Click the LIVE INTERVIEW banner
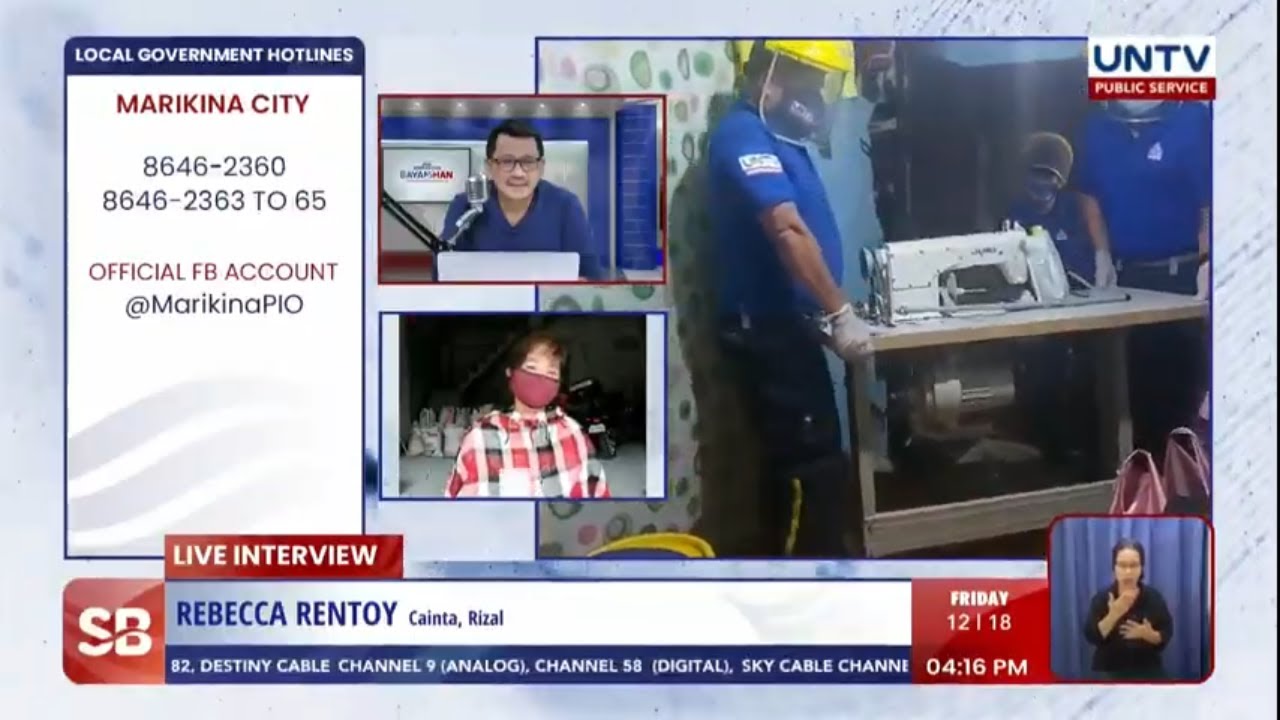This screenshot has width=1280, height=720. 284,556
